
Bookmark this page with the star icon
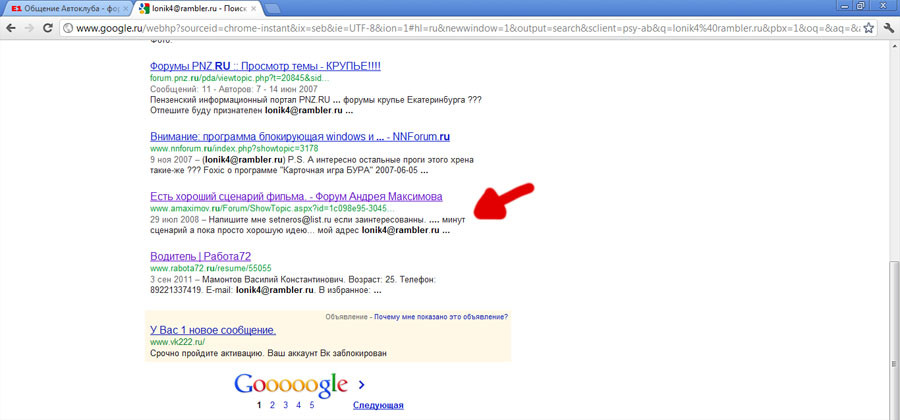869,28
